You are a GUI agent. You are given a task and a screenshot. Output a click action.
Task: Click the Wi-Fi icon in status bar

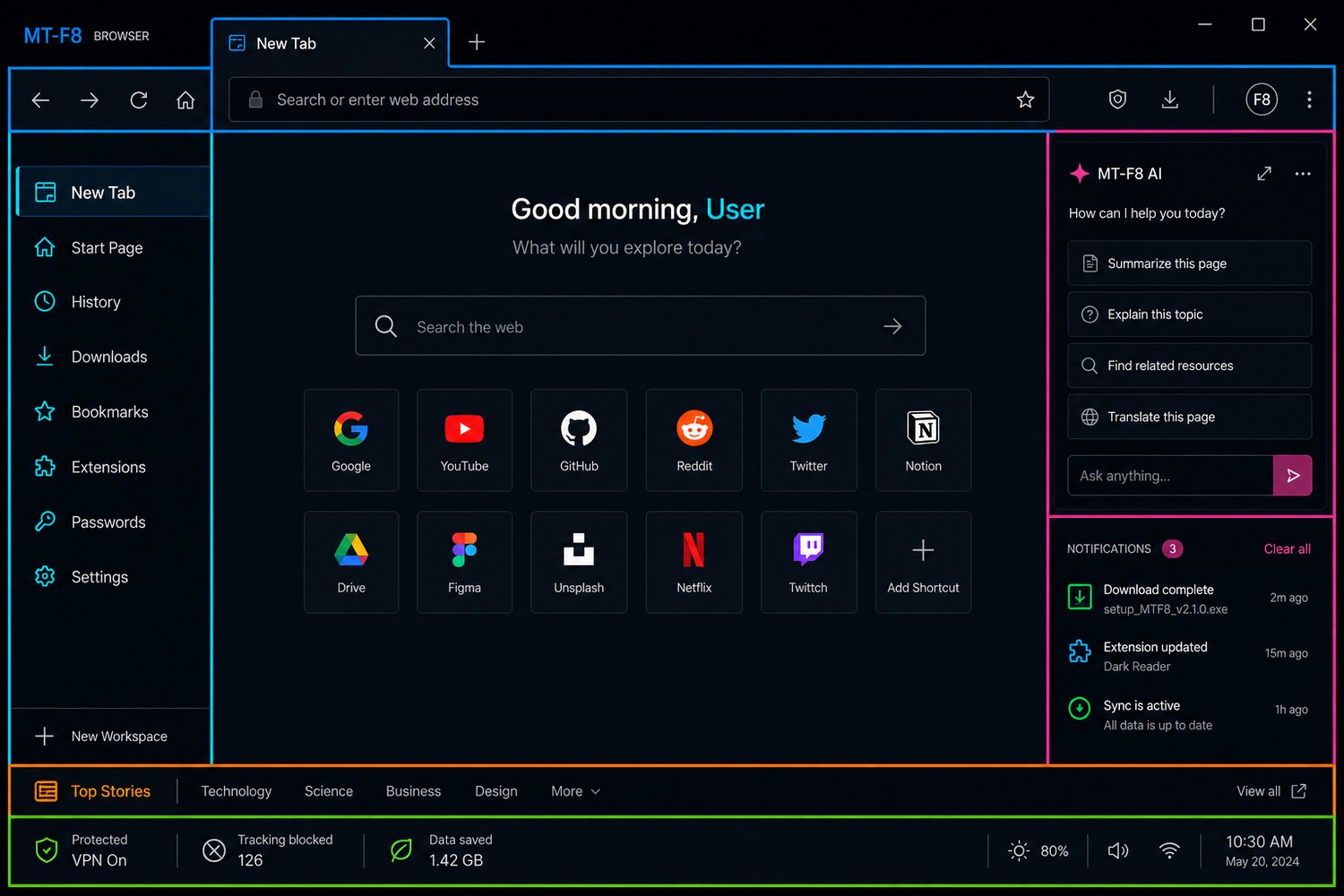coord(1169,850)
